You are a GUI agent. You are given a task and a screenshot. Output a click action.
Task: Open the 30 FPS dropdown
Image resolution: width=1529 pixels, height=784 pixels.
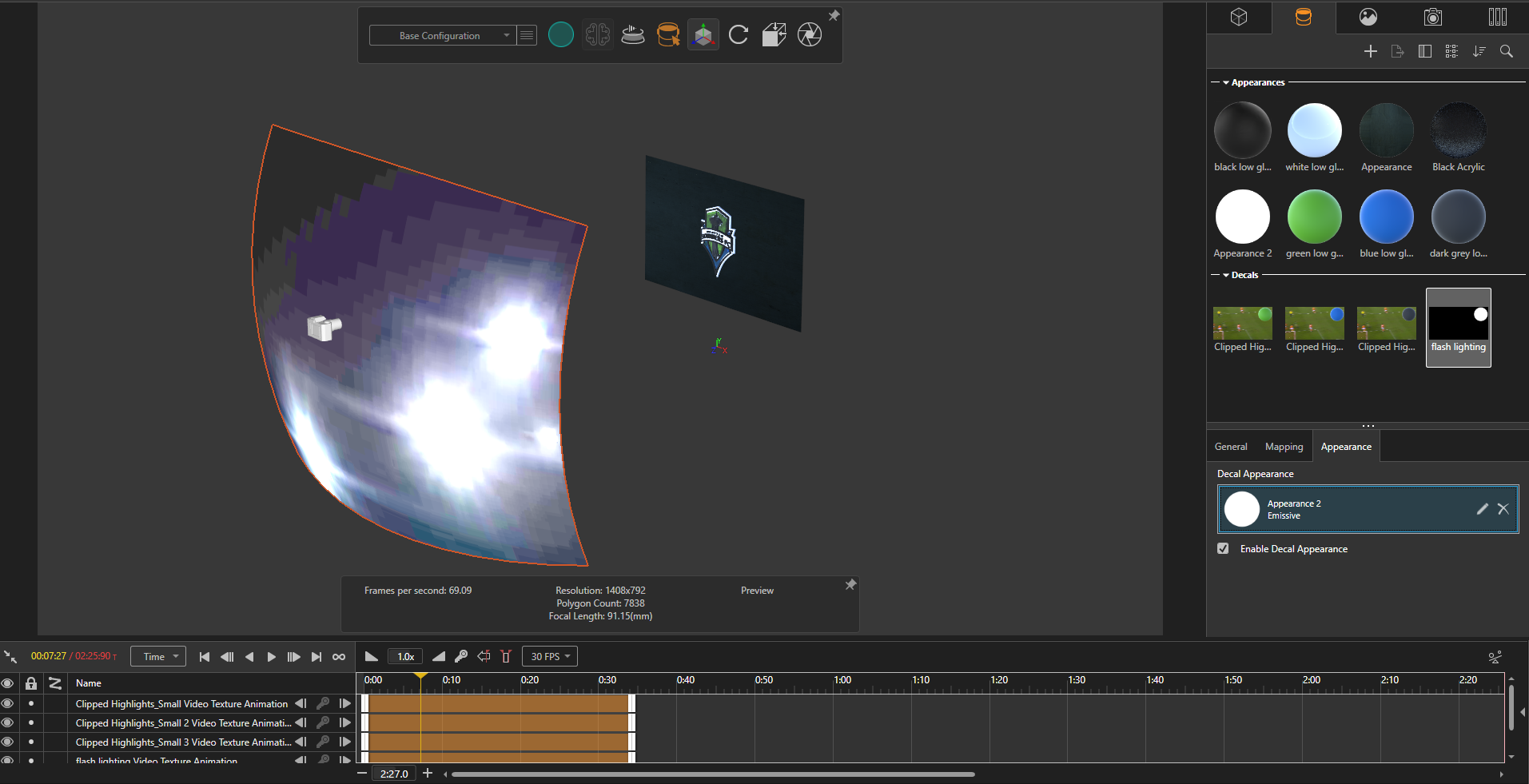(550, 656)
